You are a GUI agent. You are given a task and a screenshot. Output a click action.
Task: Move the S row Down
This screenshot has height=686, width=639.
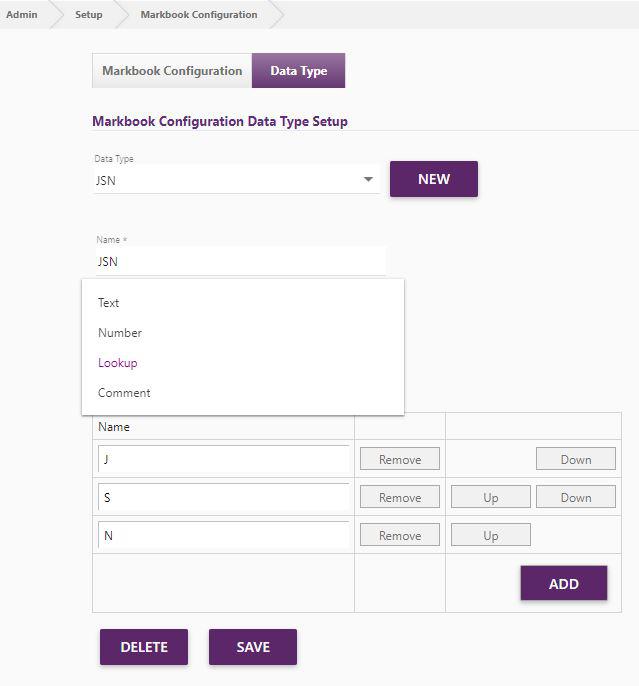[x=576, y=497]
